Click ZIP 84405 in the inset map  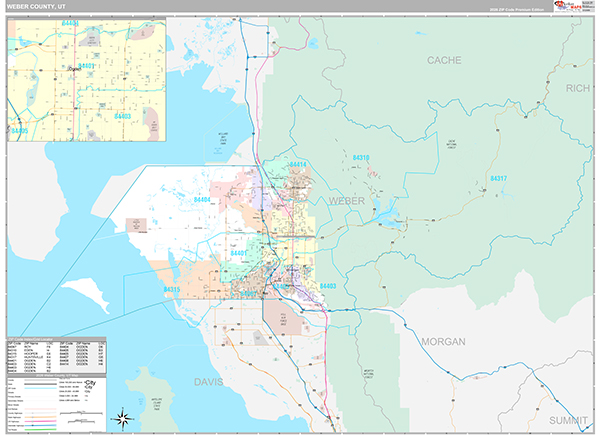click(x=20, y=131)
